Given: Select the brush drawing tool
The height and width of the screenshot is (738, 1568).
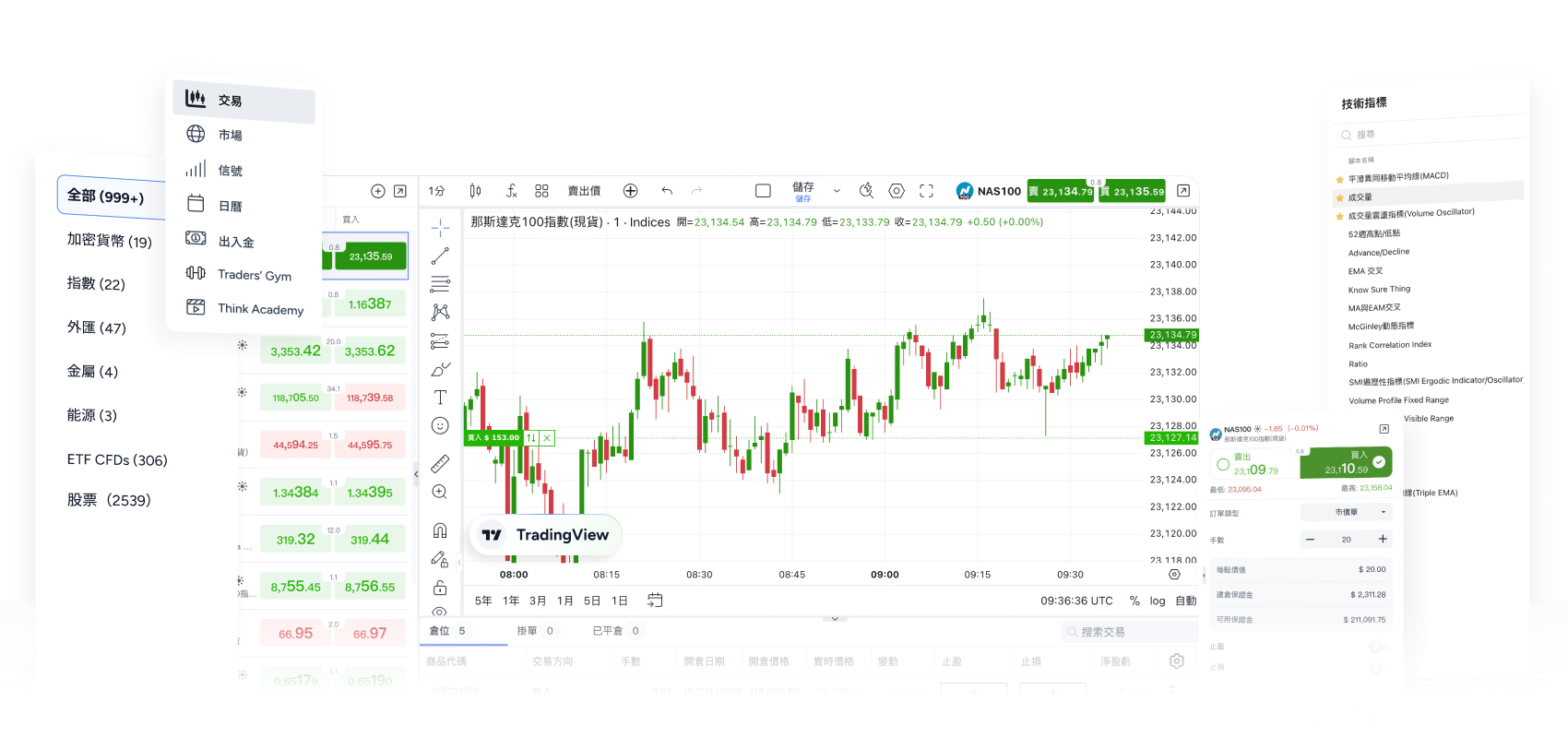Looking at the screenshot, I should 440,369.
